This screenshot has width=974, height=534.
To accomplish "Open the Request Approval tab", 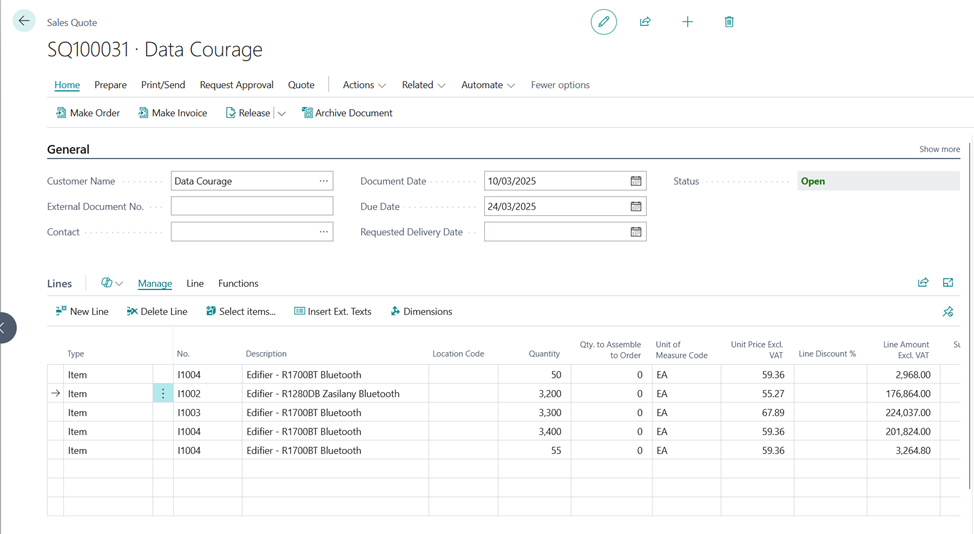I will coord(236,85).
